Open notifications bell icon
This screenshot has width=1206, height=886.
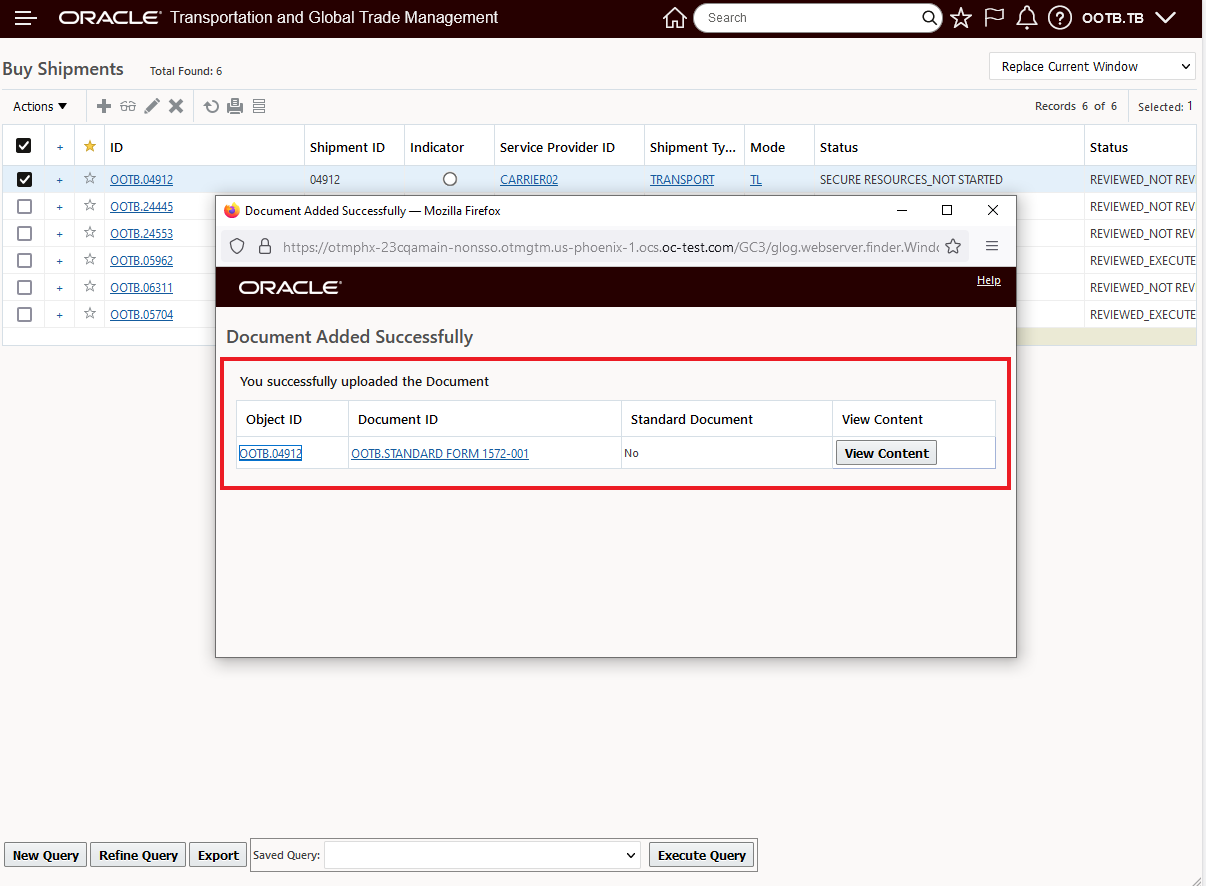(x=1026, y=18)
